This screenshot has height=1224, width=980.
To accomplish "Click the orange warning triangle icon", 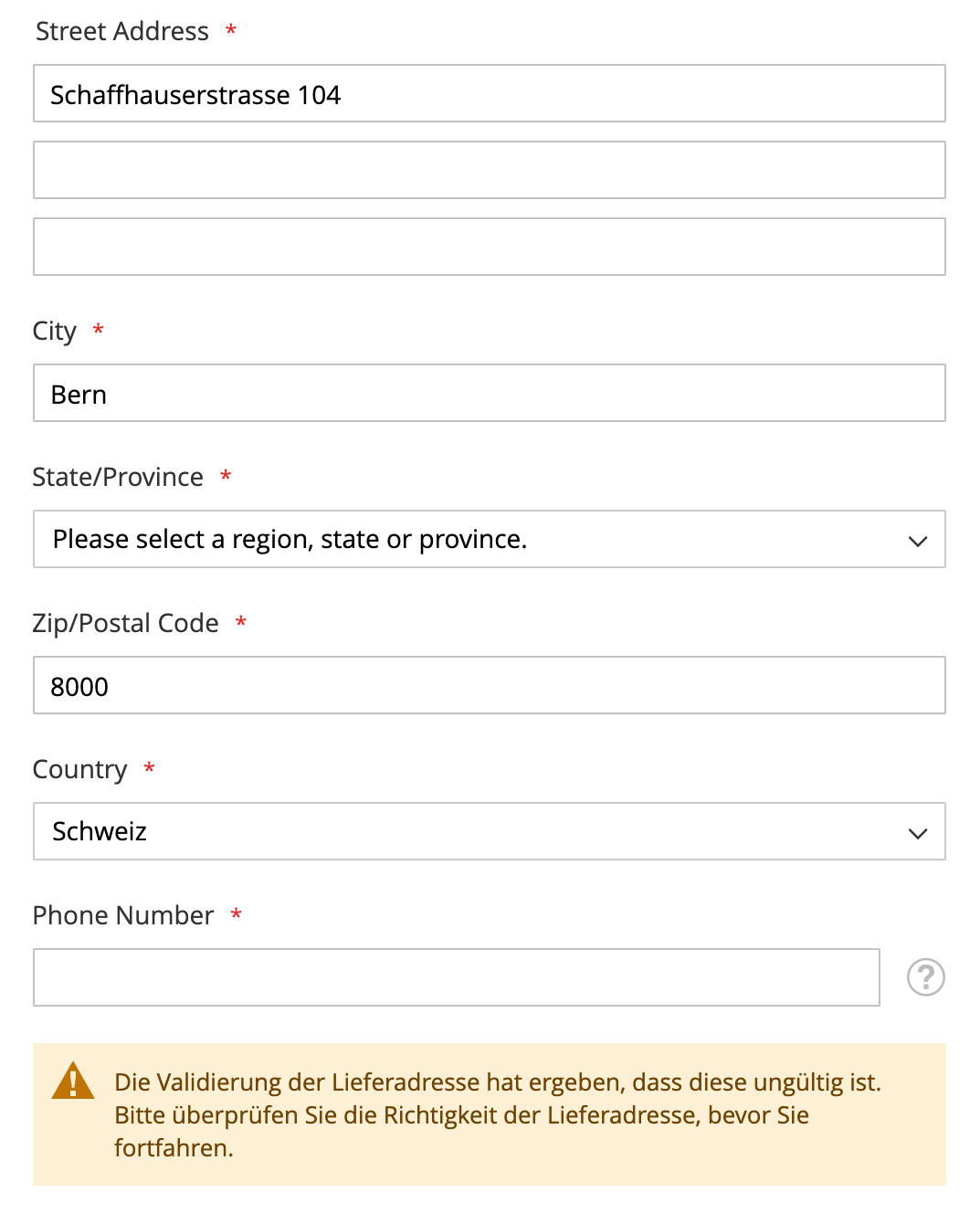I will coord(73,1080).
